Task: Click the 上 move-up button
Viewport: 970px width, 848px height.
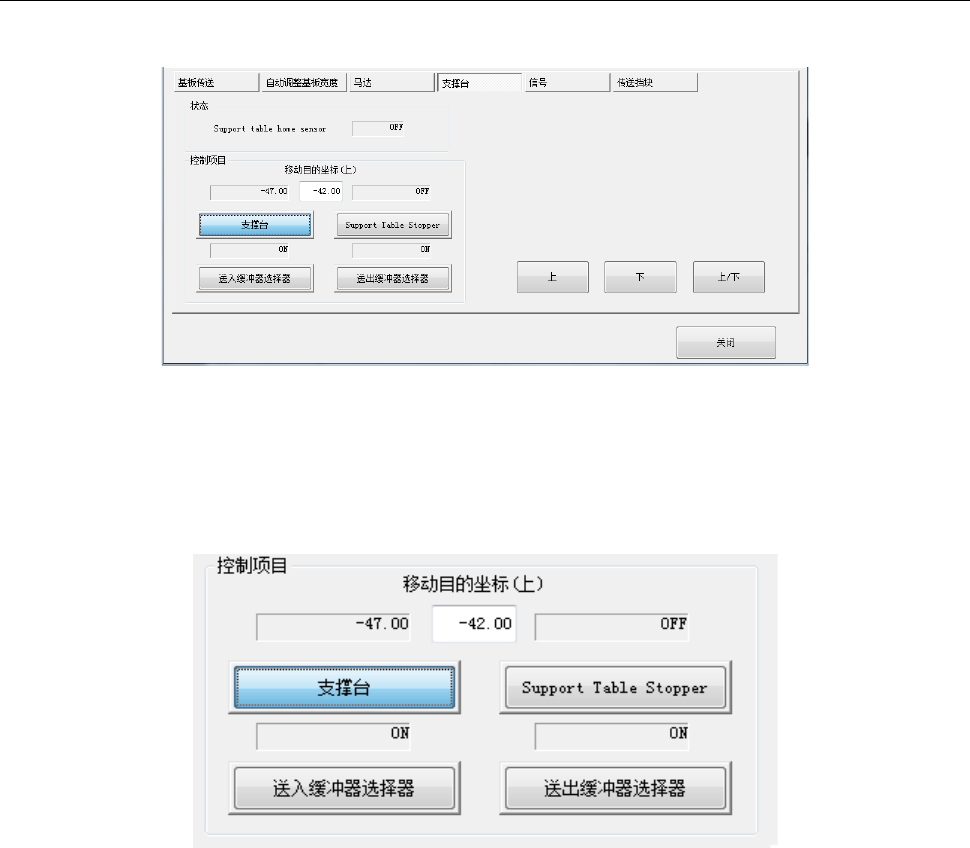Action: tap(552, 276)
